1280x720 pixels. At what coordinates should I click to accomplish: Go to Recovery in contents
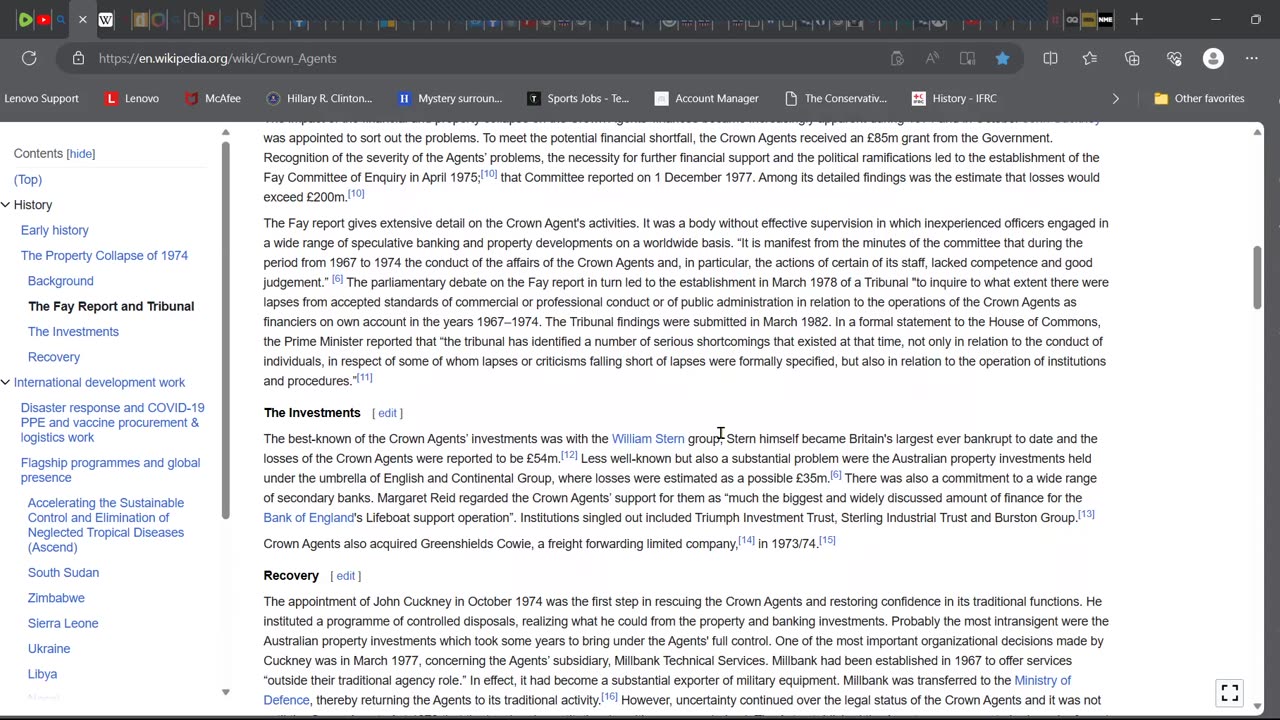[x=54, y=357]
